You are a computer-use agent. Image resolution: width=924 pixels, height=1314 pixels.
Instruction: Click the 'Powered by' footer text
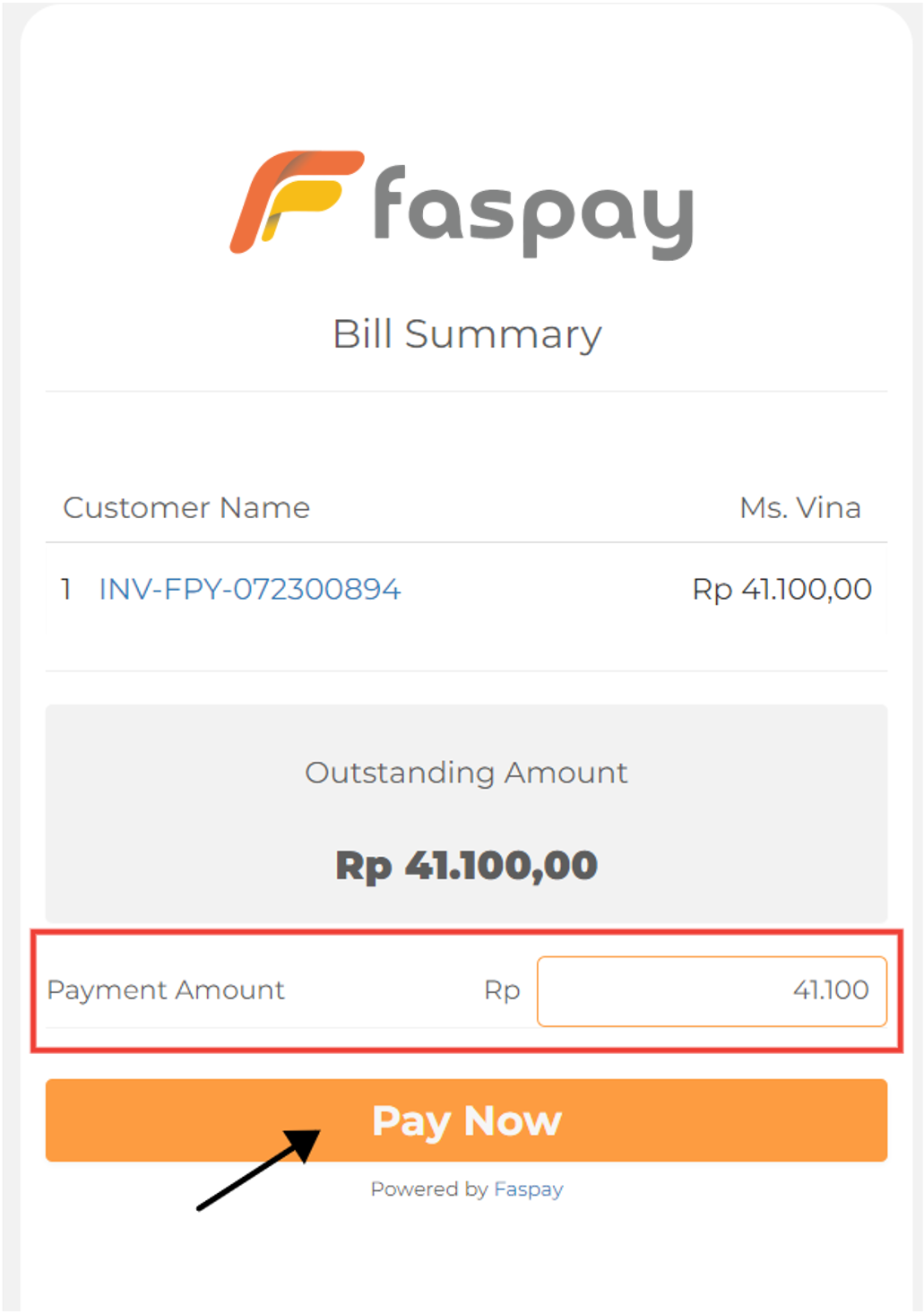tap(428, 1189)
